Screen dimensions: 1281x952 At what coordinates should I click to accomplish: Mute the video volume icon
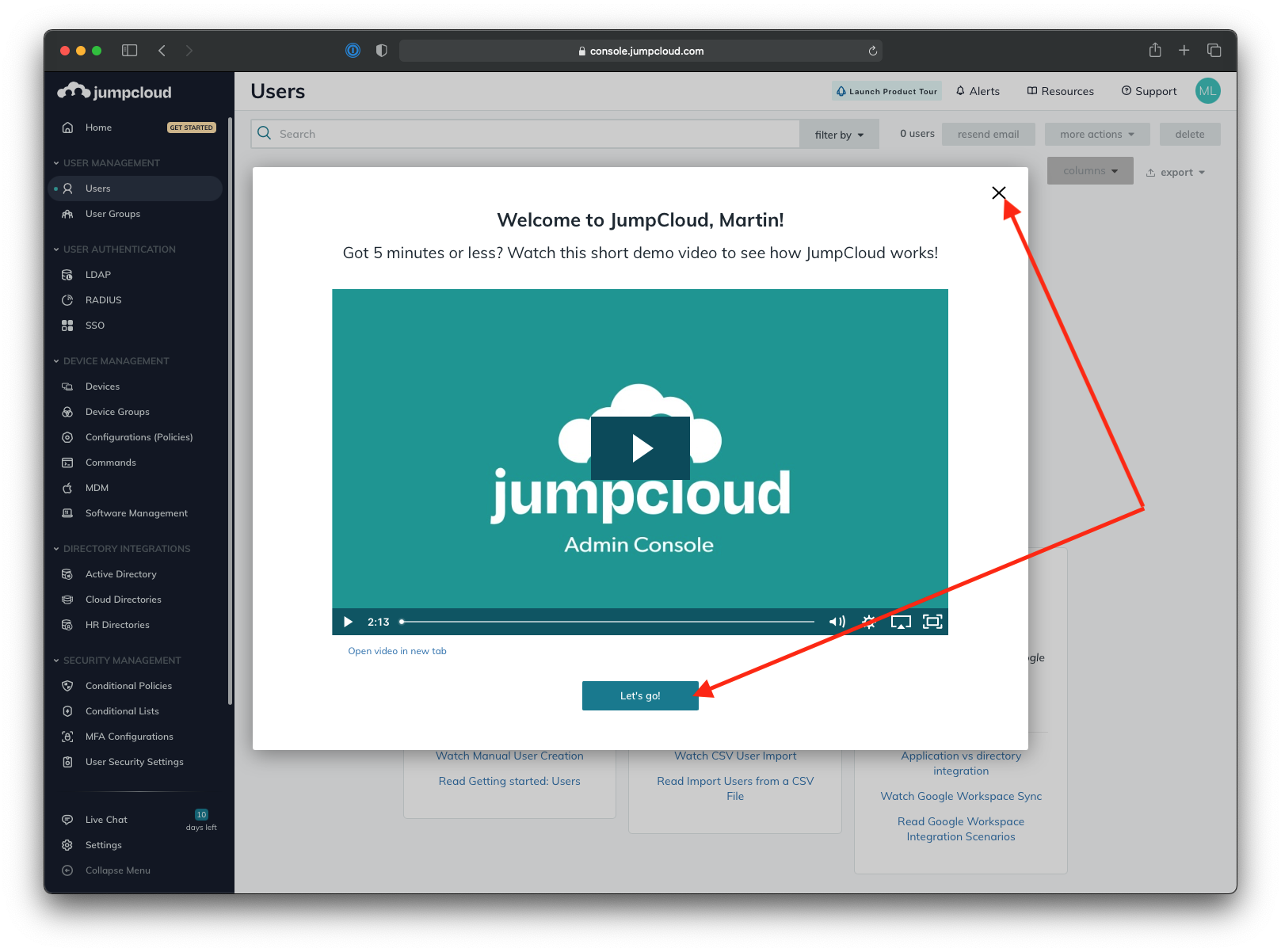tap(837, 622)
